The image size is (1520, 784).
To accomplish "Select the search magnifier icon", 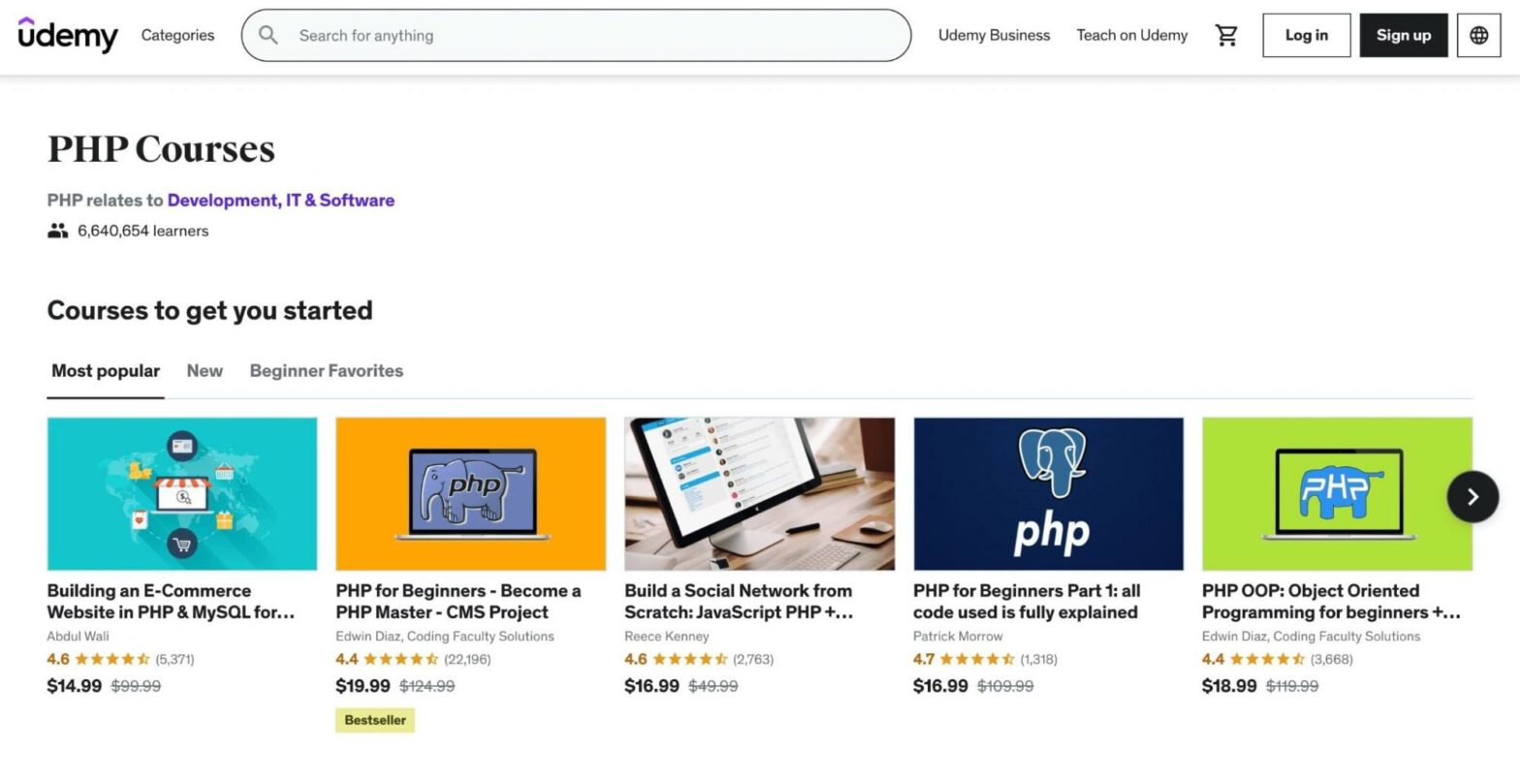I will click(268, 35).
